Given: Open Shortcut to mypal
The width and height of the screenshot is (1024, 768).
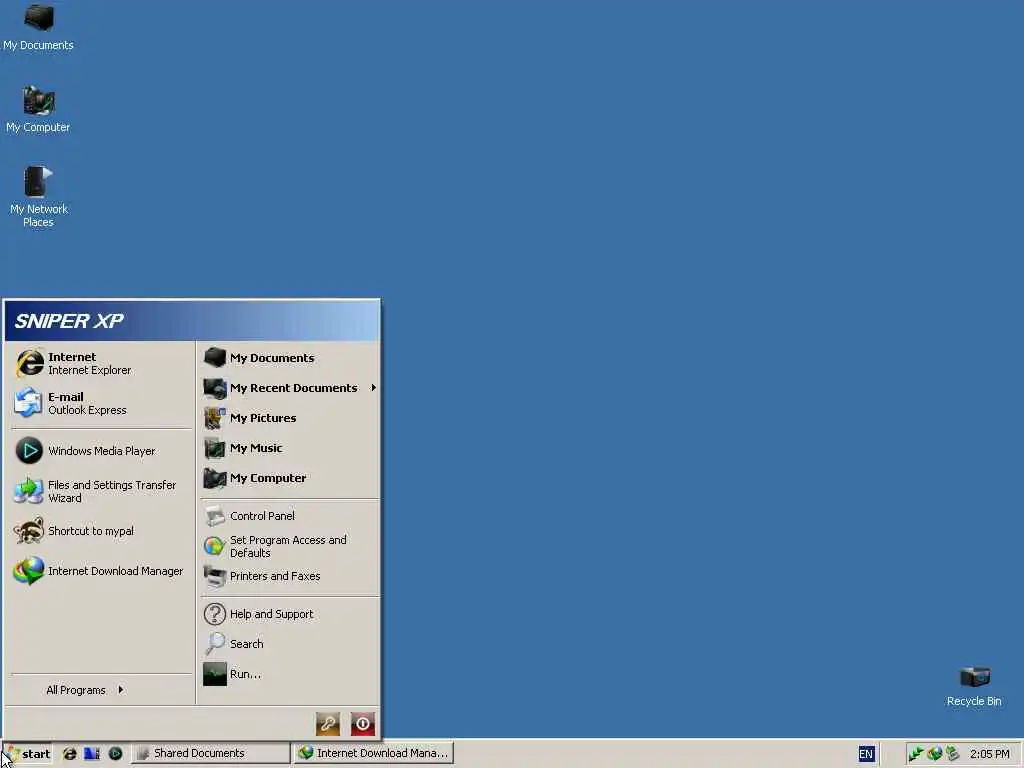Looking at the screenshot, I should [x=103, y=531].
